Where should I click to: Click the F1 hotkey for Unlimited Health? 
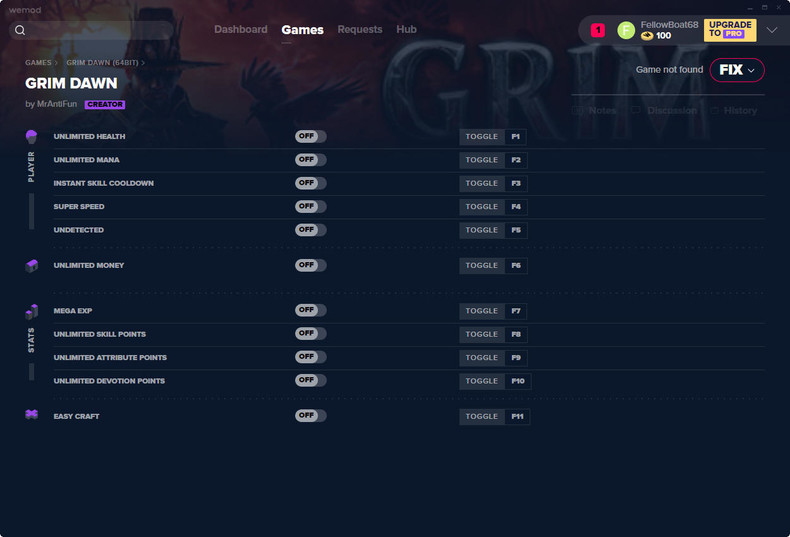coord(515,137)
